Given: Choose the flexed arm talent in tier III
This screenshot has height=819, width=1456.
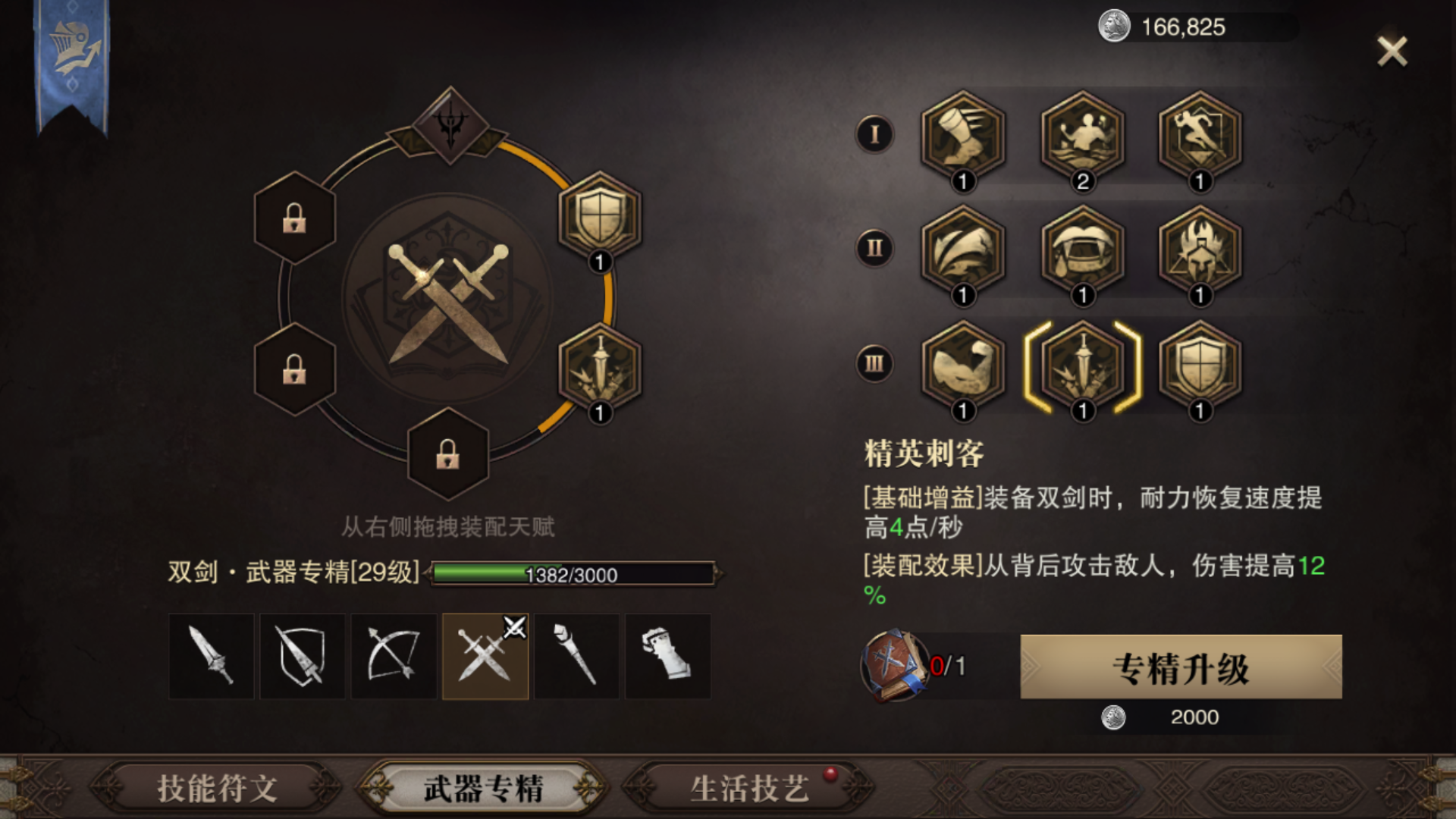Looking at the screenshot, I should point(963,367).
